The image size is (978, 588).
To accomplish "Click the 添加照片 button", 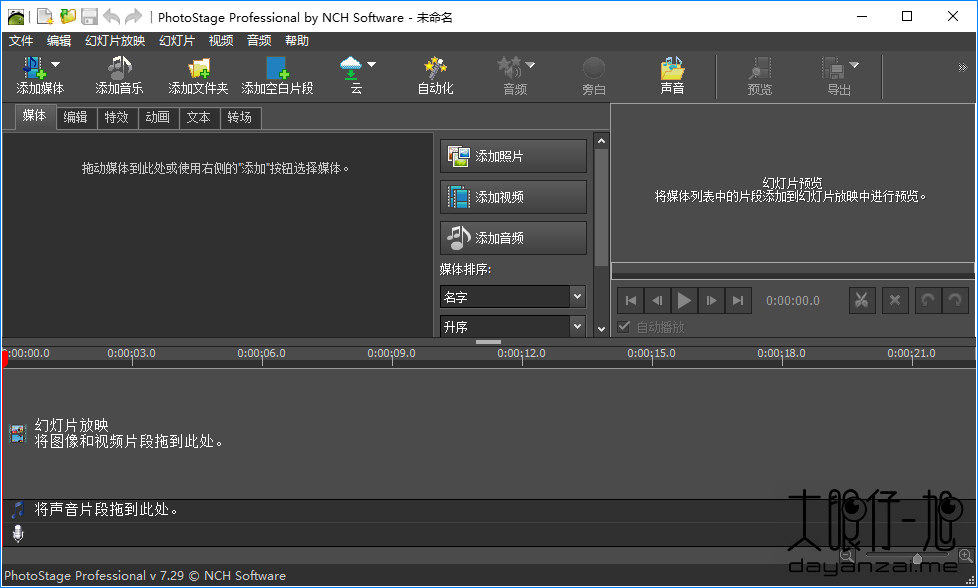I will pyautogui.click(x=513, y=156).
